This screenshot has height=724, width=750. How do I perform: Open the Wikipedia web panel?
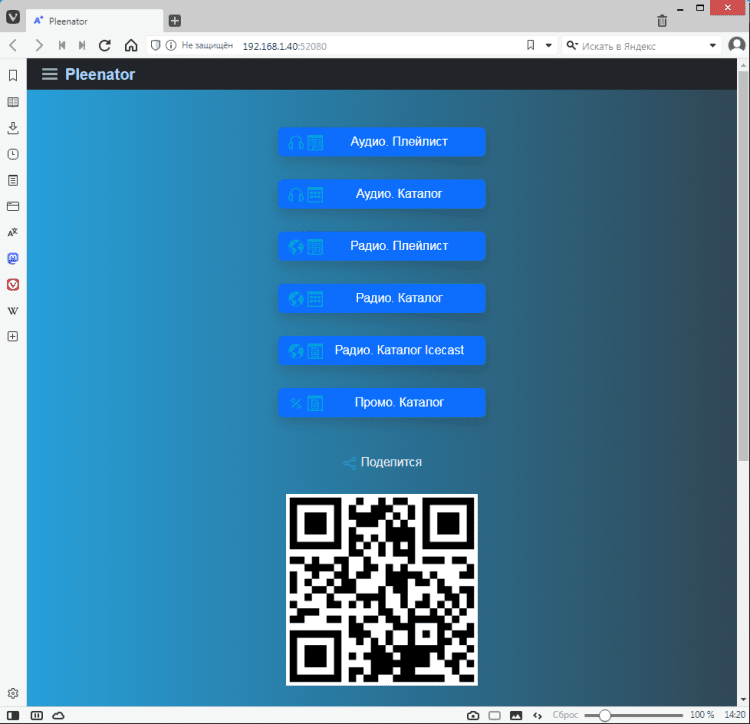(13, 311)
